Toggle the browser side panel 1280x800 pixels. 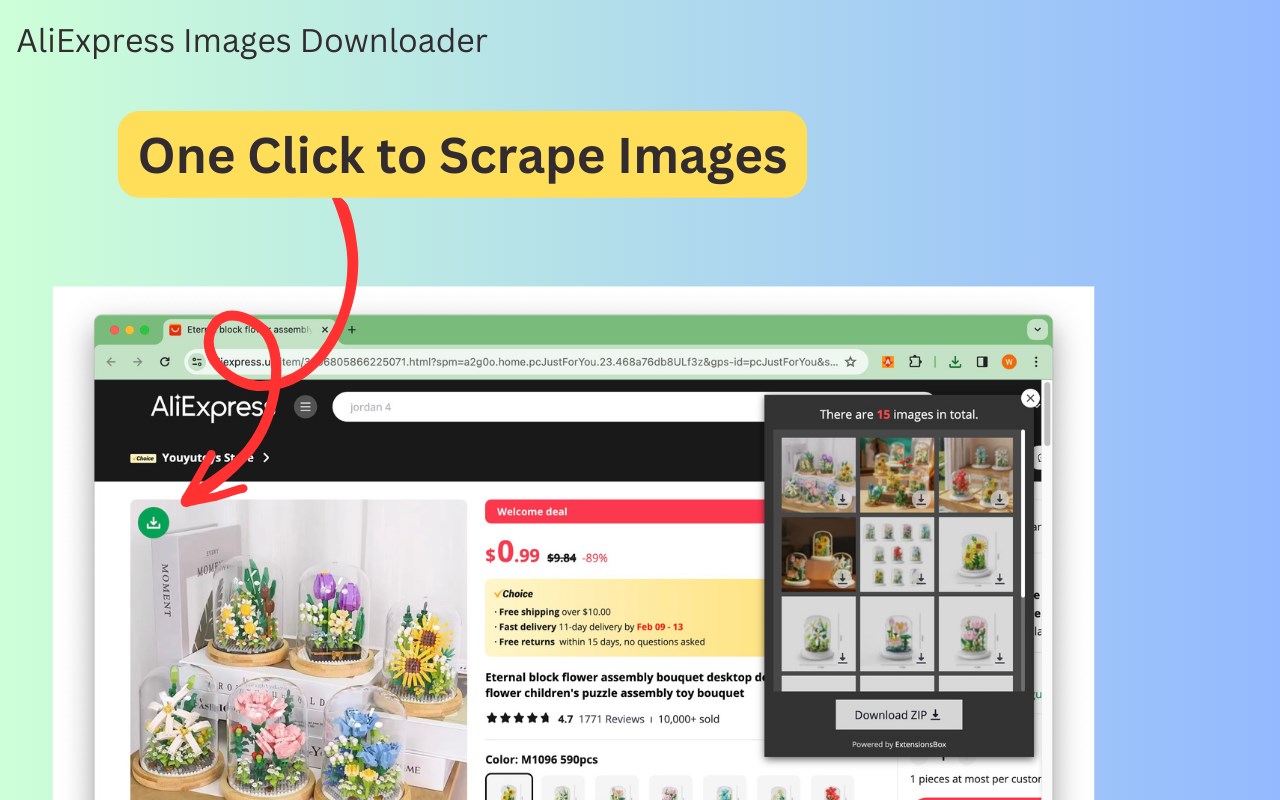click(982, 361)
